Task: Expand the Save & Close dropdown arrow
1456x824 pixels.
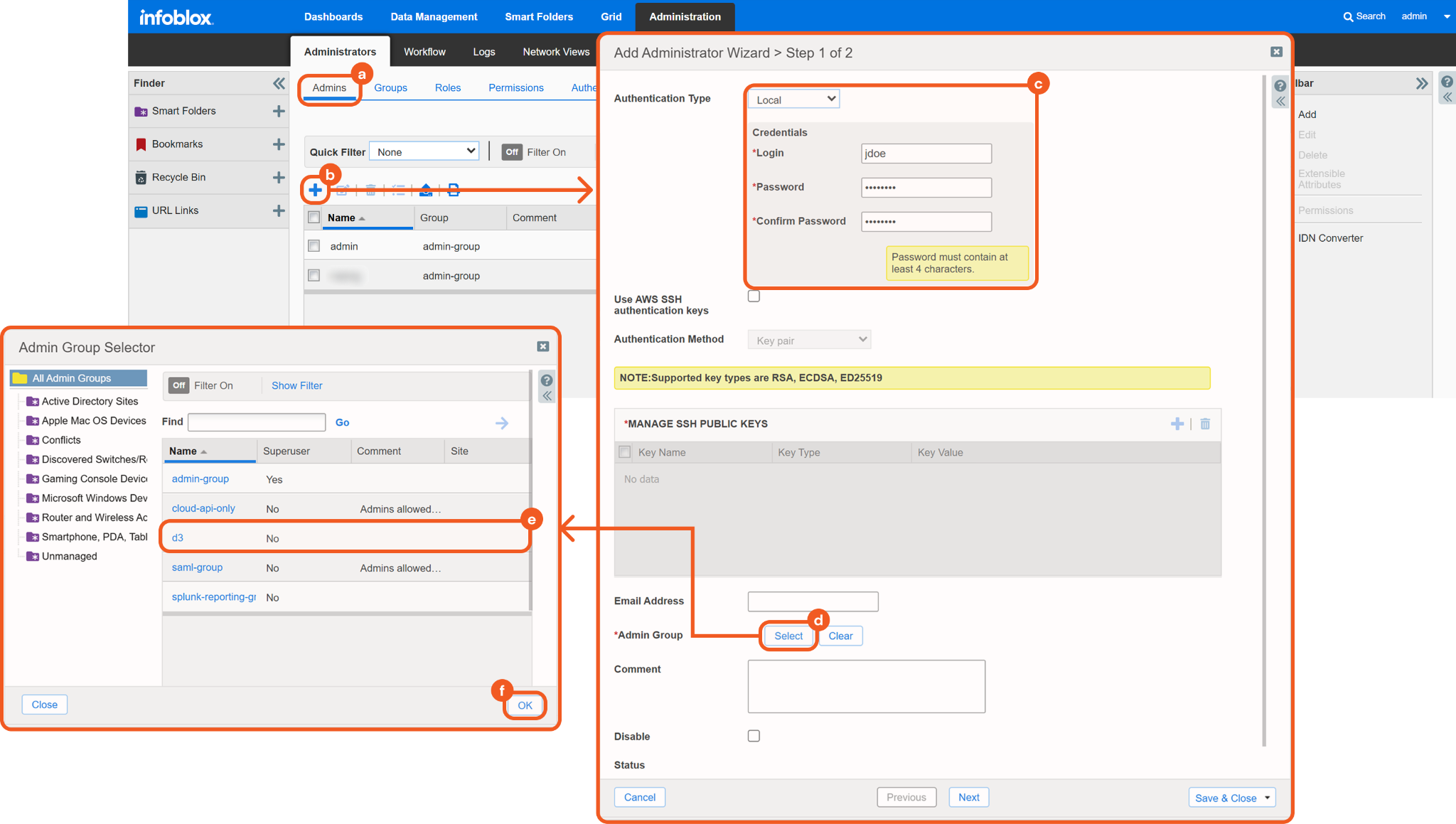Action: point(1267,798)
